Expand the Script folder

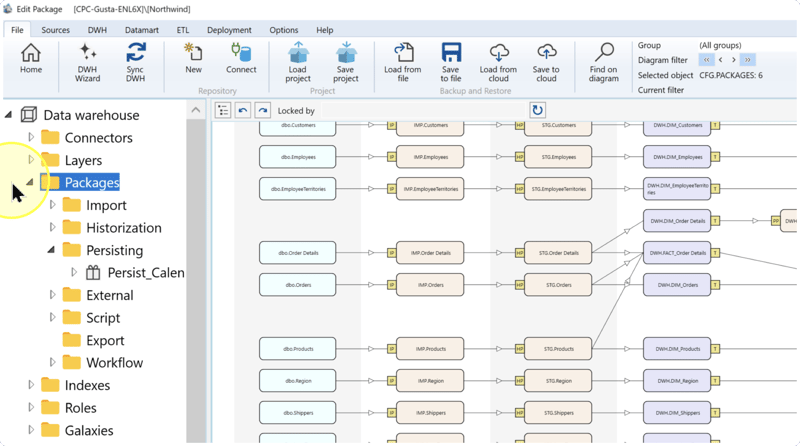[x=52, y=317]
